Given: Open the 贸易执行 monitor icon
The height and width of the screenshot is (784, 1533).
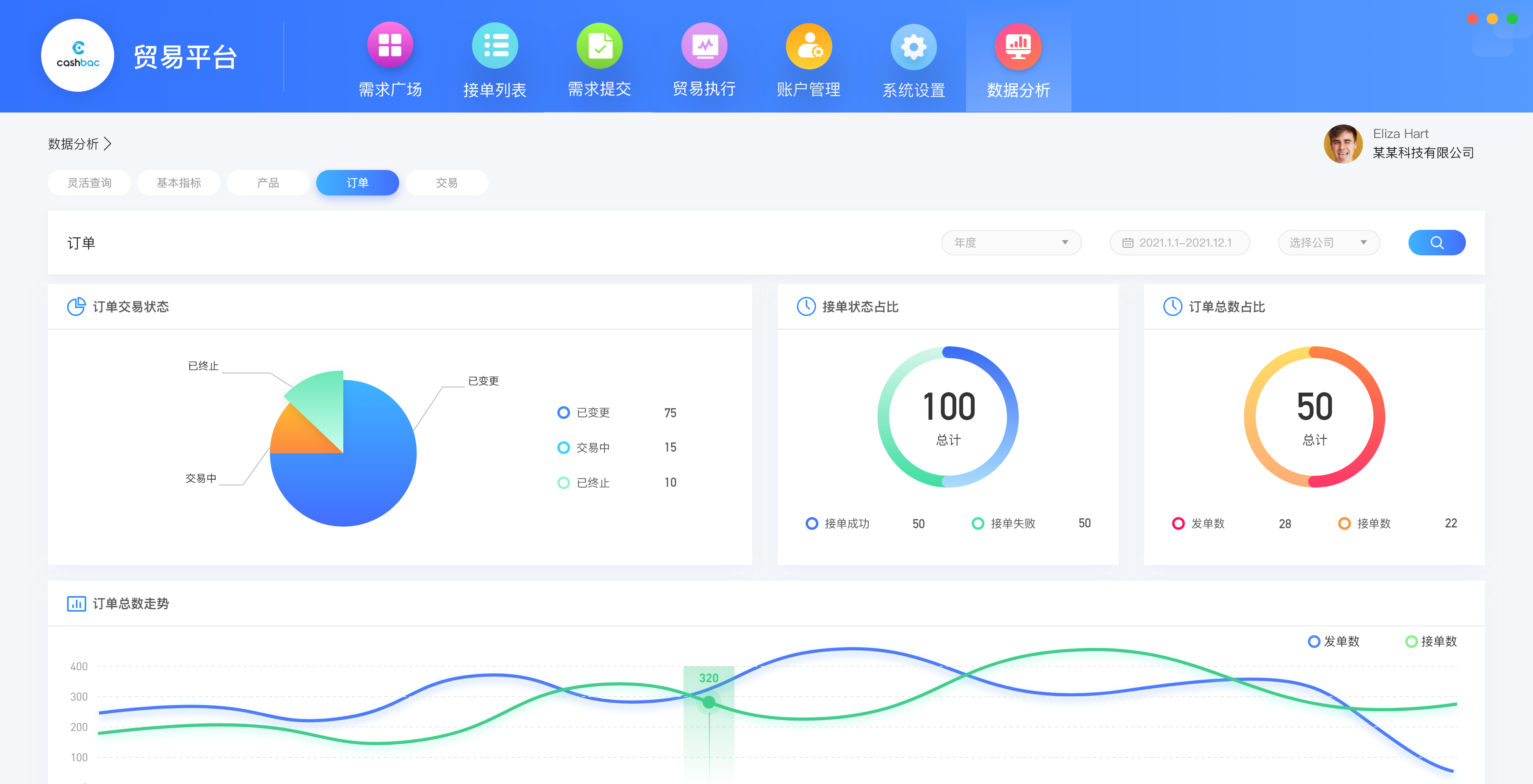Looking at the screenshot, I should click(x=704, y=45).
